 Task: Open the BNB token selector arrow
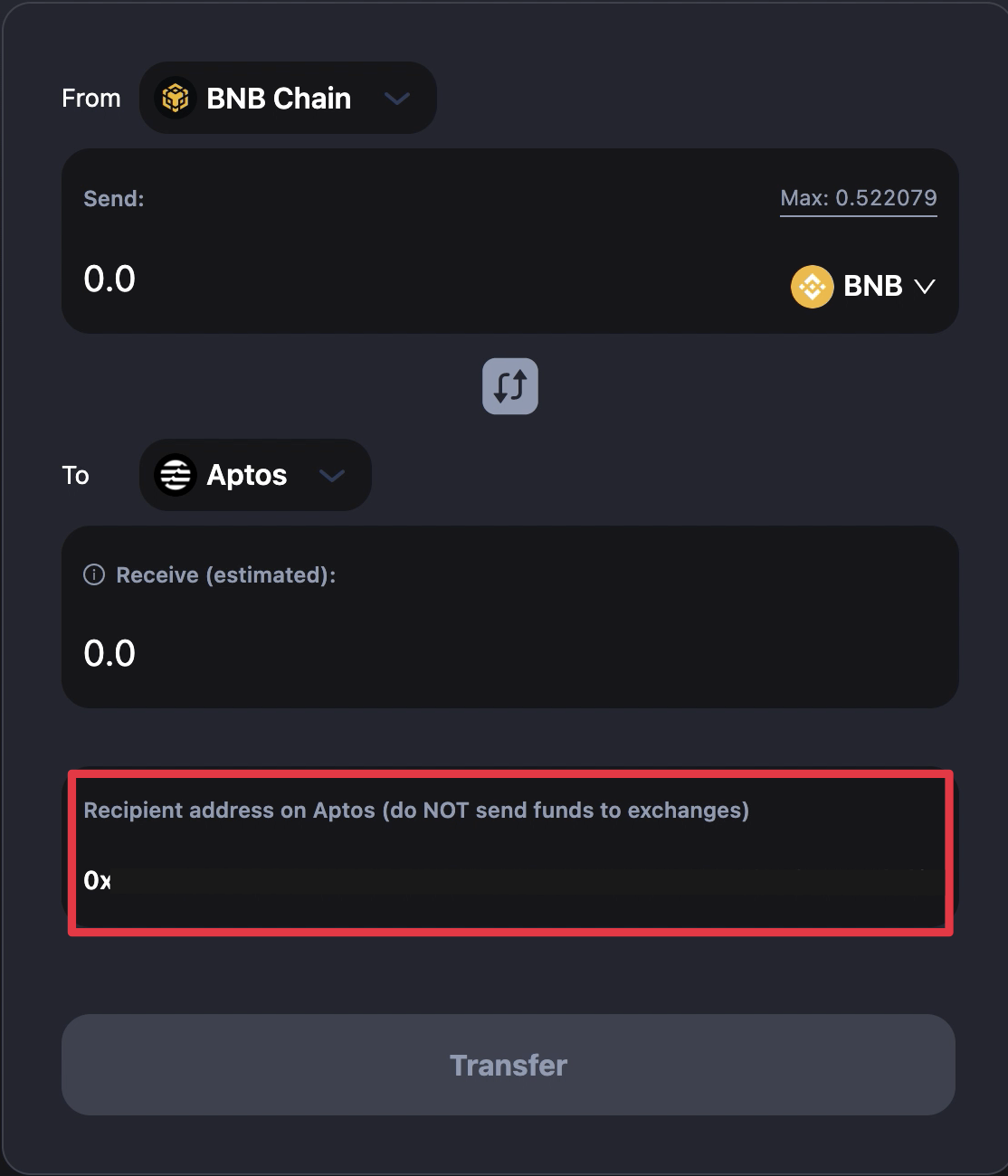coord(924,287)
